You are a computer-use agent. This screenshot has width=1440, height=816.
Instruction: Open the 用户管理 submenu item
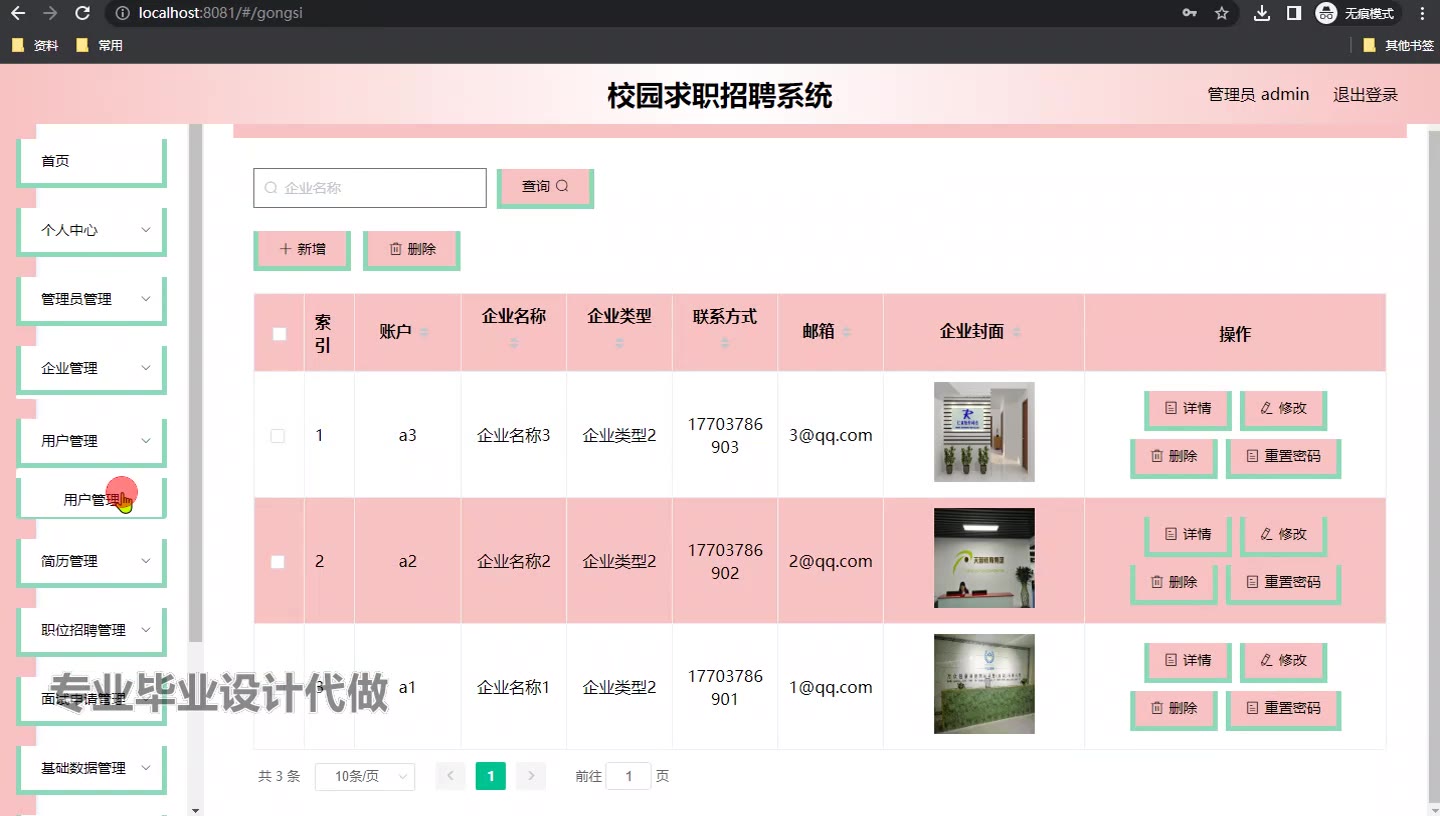point(91,500)
